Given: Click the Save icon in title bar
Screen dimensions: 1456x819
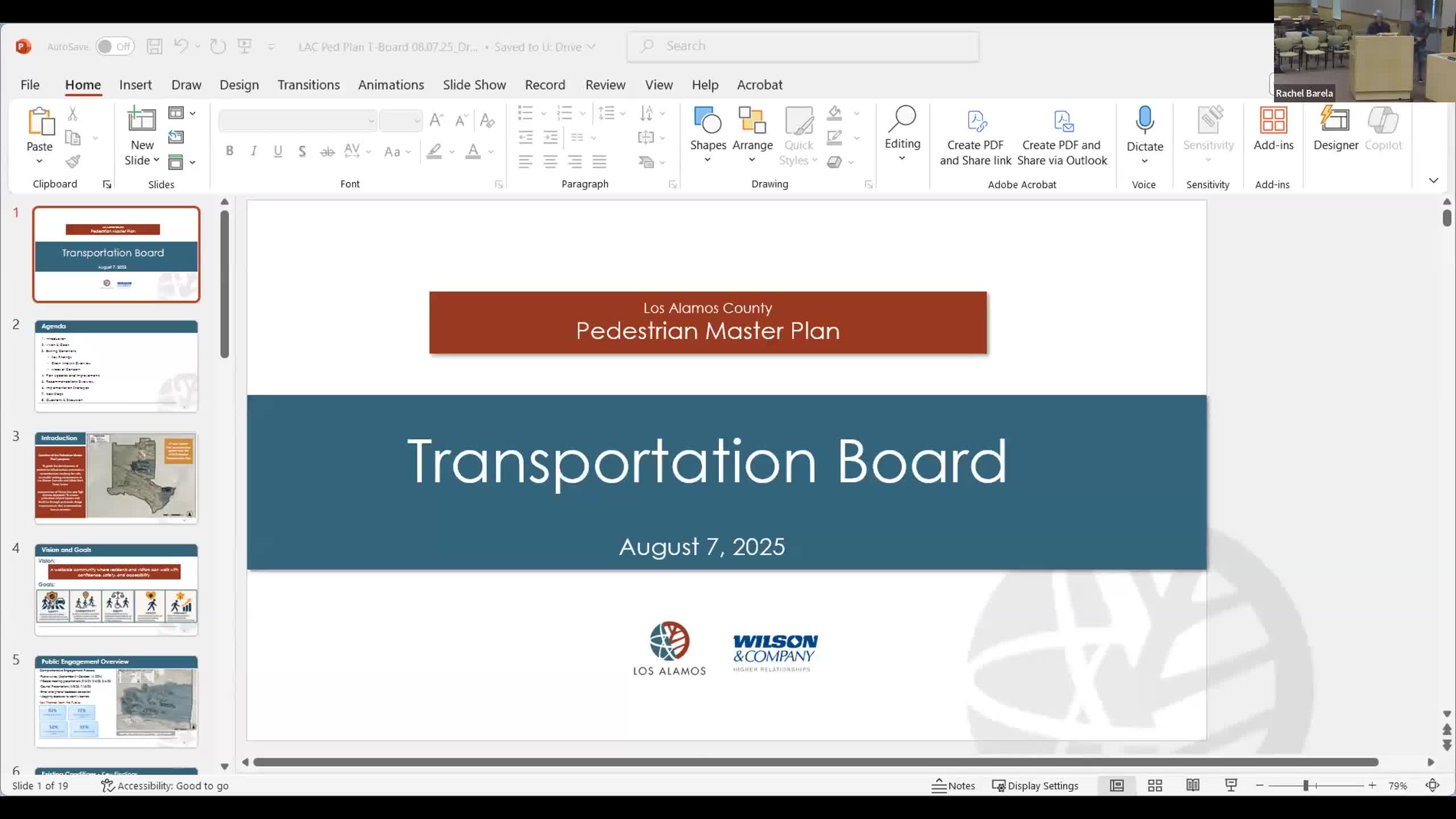Looking at the screenshot, I should (155, 47).
